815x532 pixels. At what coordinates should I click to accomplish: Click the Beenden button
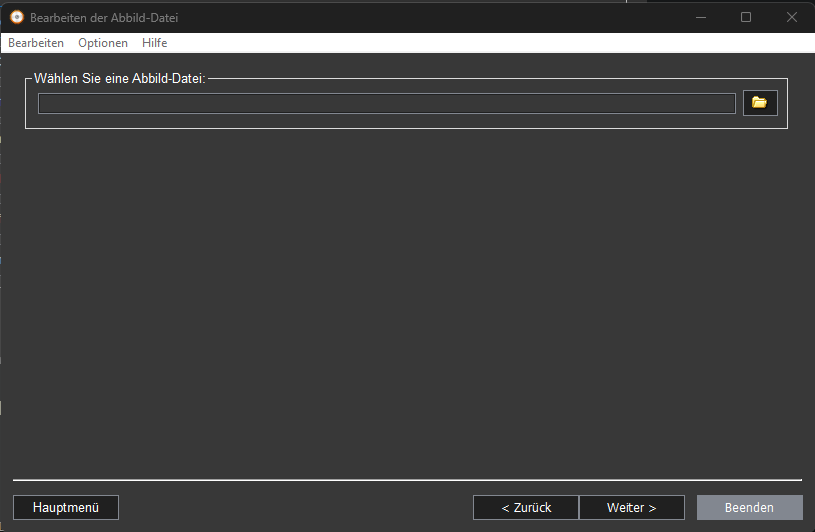tap(750, 508)
